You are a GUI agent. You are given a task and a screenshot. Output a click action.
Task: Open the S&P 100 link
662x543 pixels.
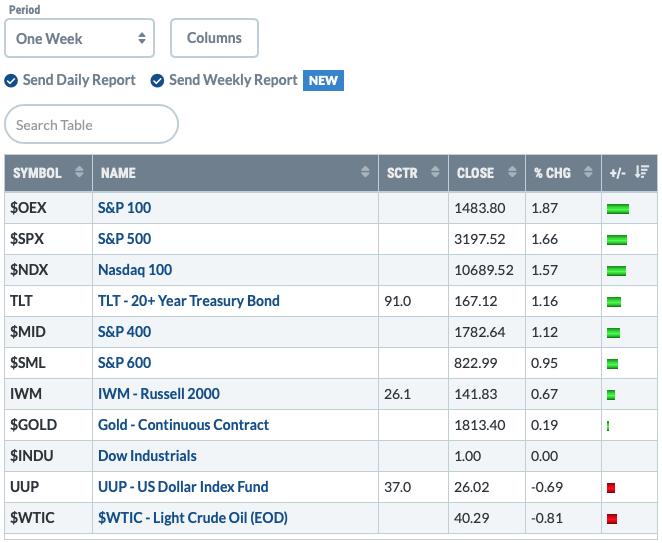pyautogui.click(x=125, y=208)
